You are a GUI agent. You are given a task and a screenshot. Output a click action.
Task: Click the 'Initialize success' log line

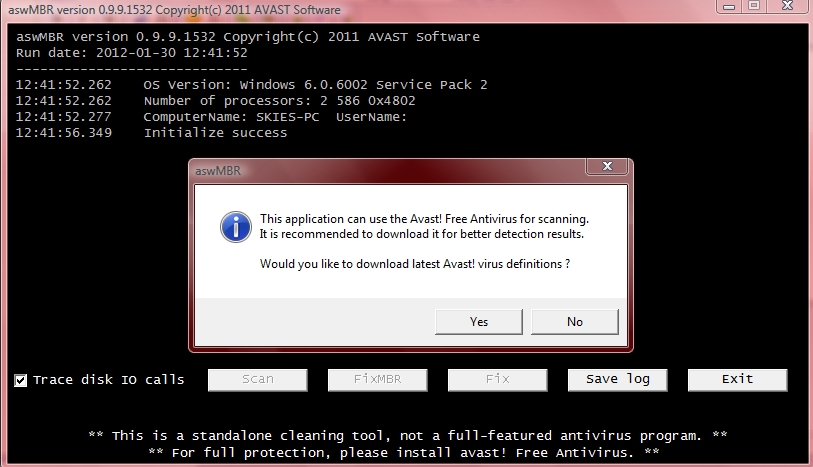pyautogui.click(x=151, y=133)
